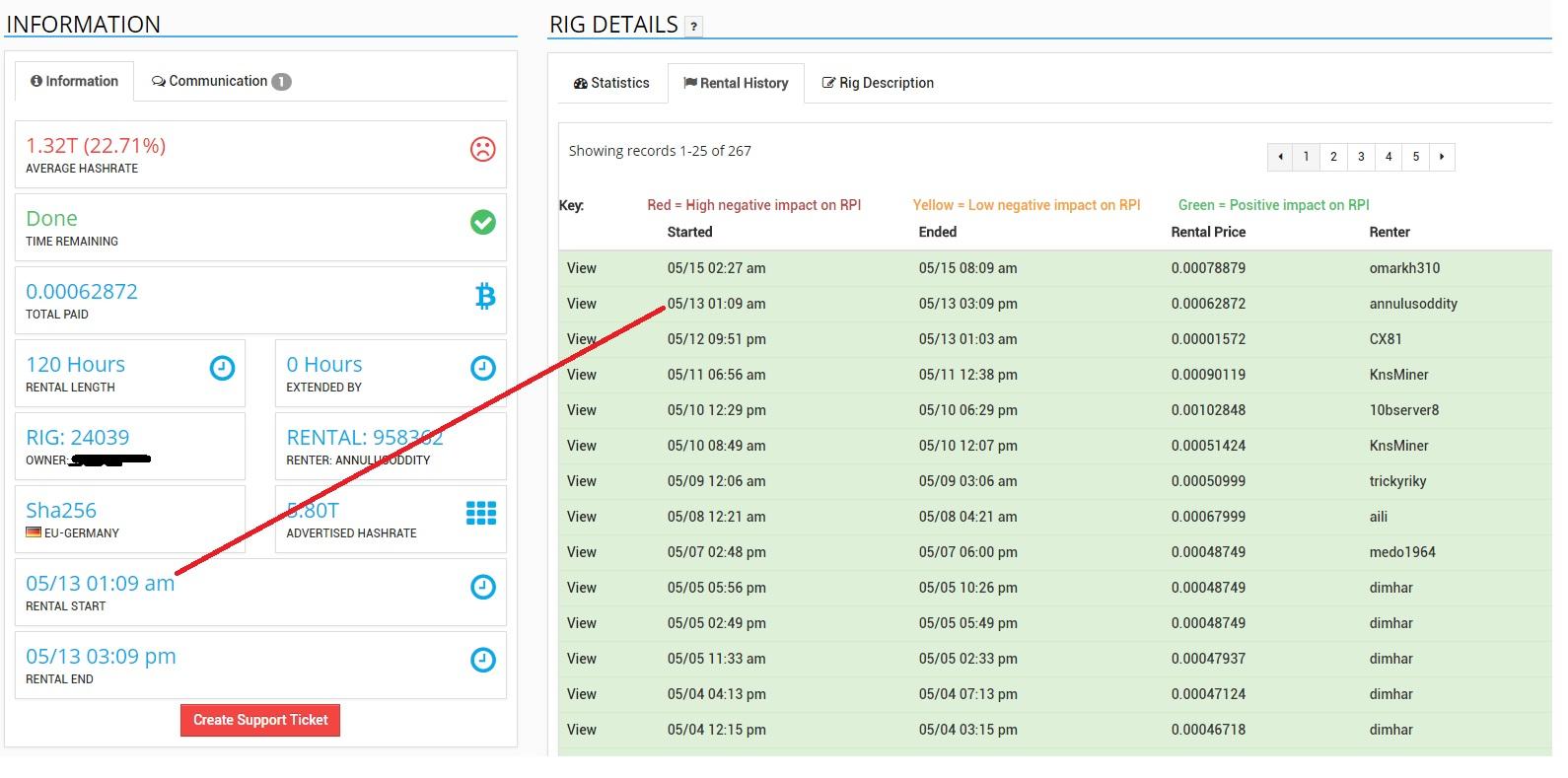The image size is (1568, 778).
Task: Open the Rig Description tab
Action: (x=878, y=83)
